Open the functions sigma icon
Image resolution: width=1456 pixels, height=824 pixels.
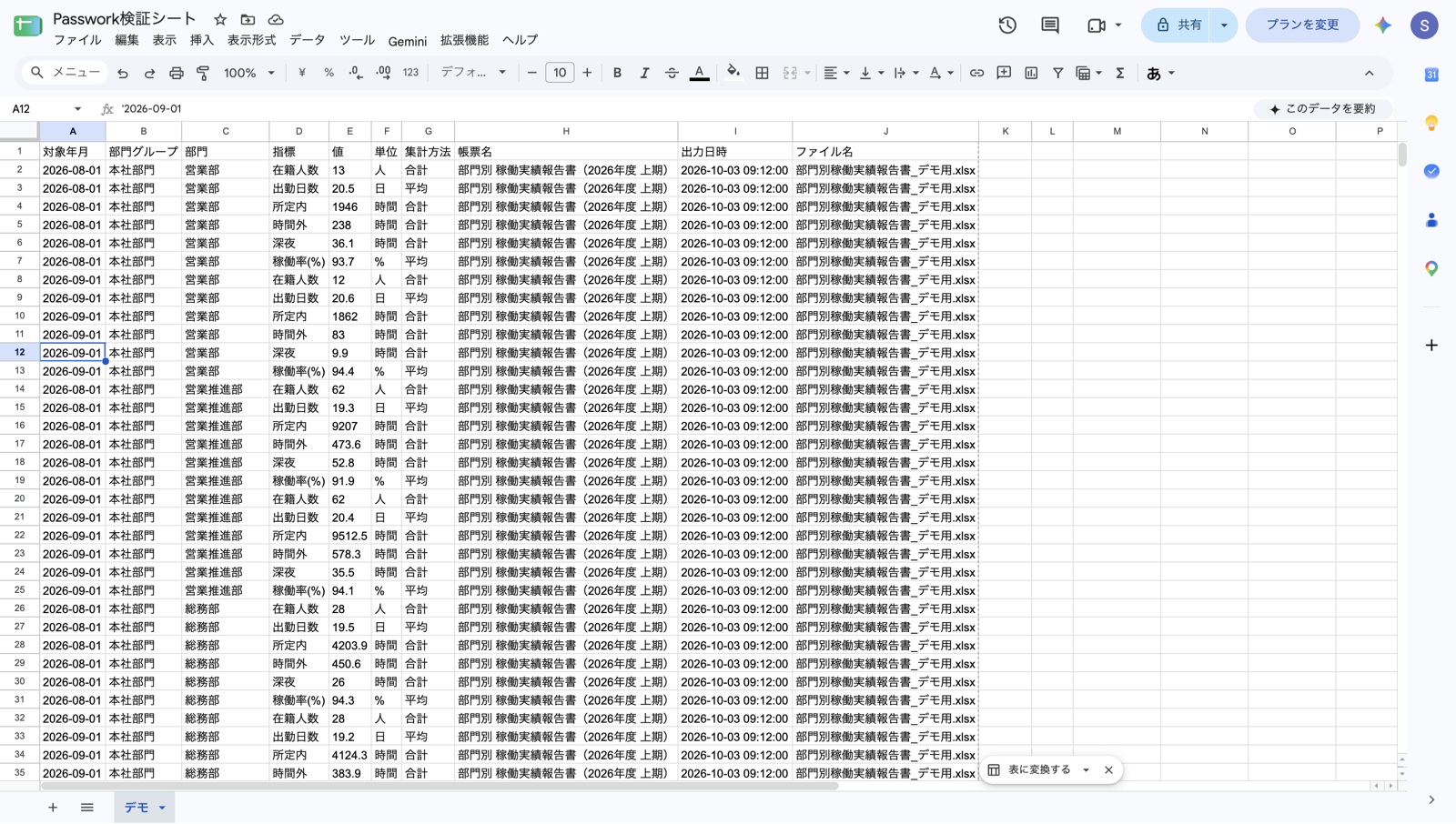tap(1120, 74)
